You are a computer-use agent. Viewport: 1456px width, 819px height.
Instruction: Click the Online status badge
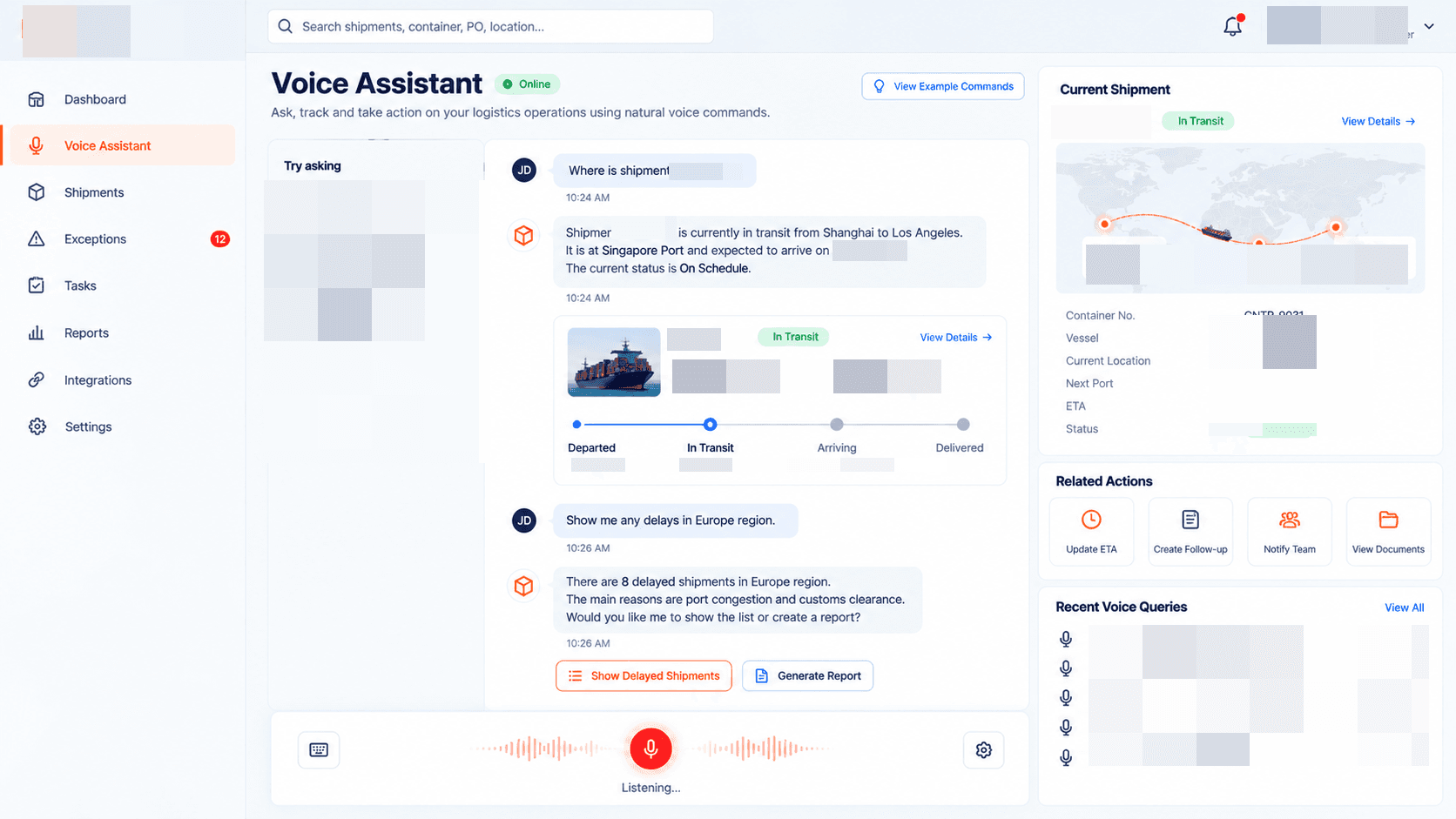click(x=527, y=84)
